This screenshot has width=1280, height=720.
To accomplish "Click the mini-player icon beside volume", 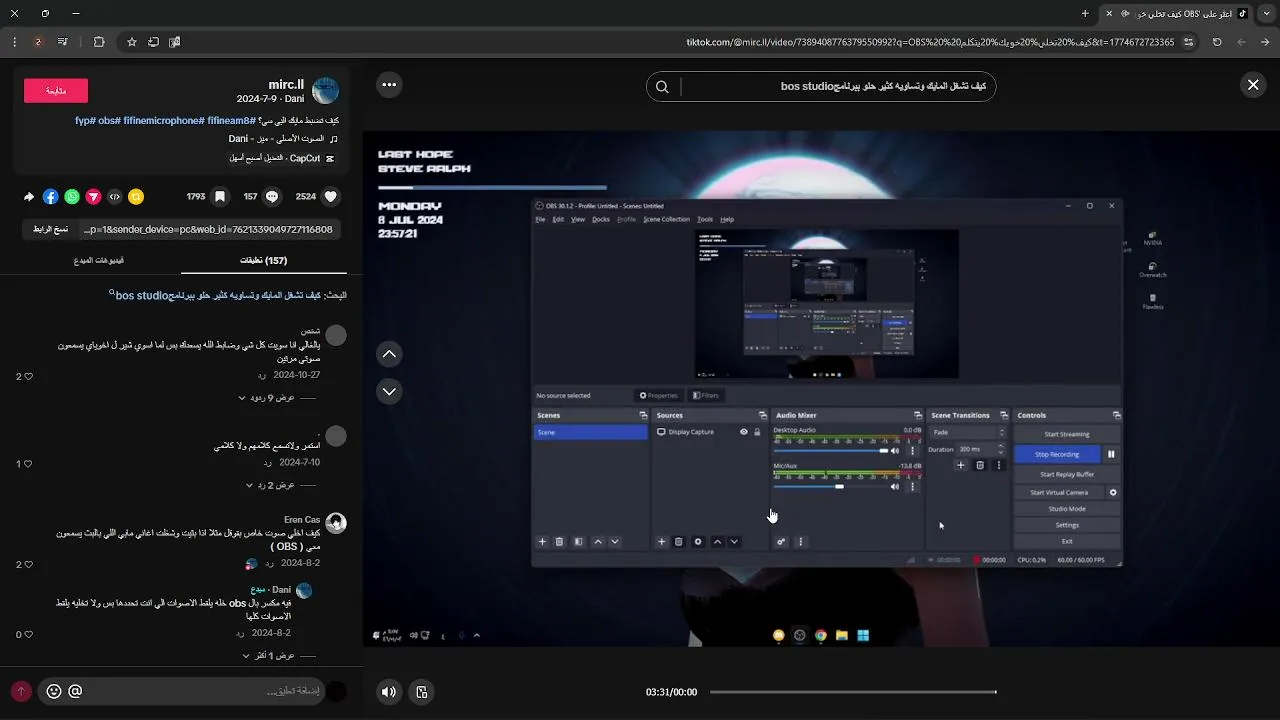I will click(422, 692).
